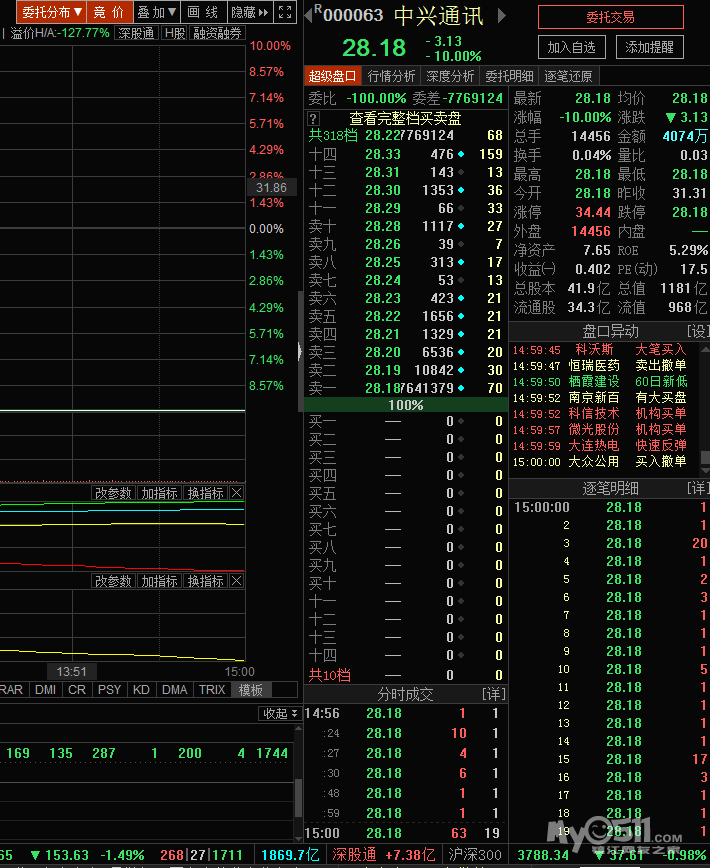Click the 100% buy-sell ratio bar
The width and height of the screenshot is (710, 868).
[406, 405]
